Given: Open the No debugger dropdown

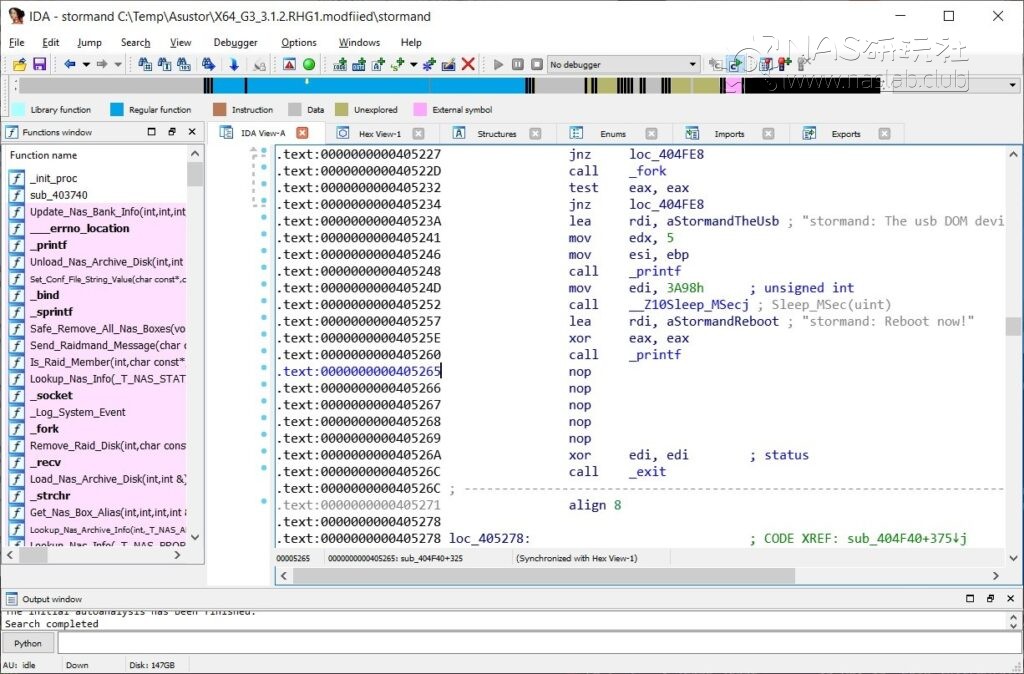Looking at the screenshot, I should [x=692, y=64].
